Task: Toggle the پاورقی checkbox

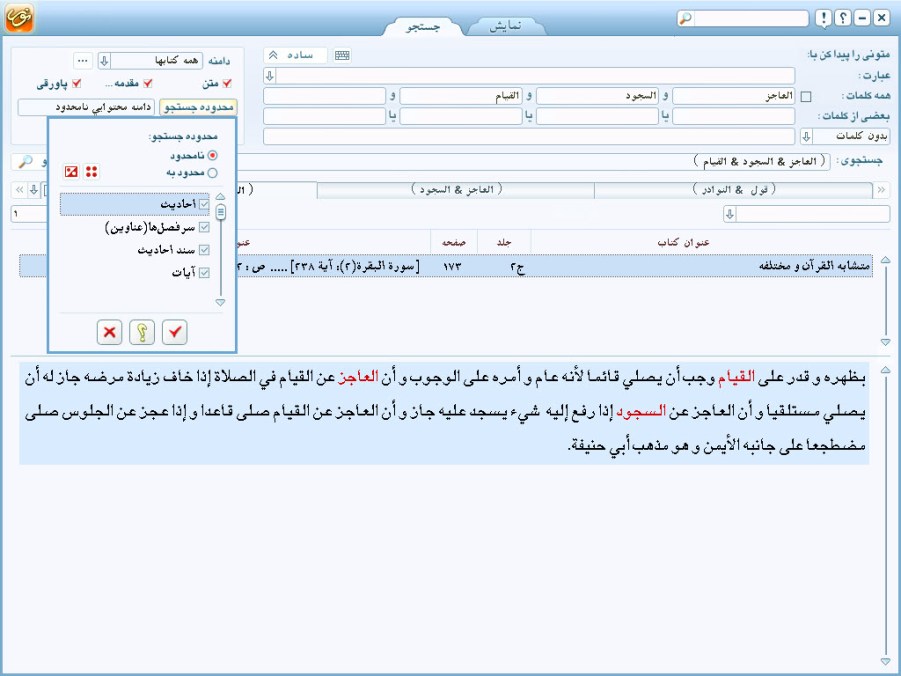Action: pyautogui.click(x=76, y=83)
